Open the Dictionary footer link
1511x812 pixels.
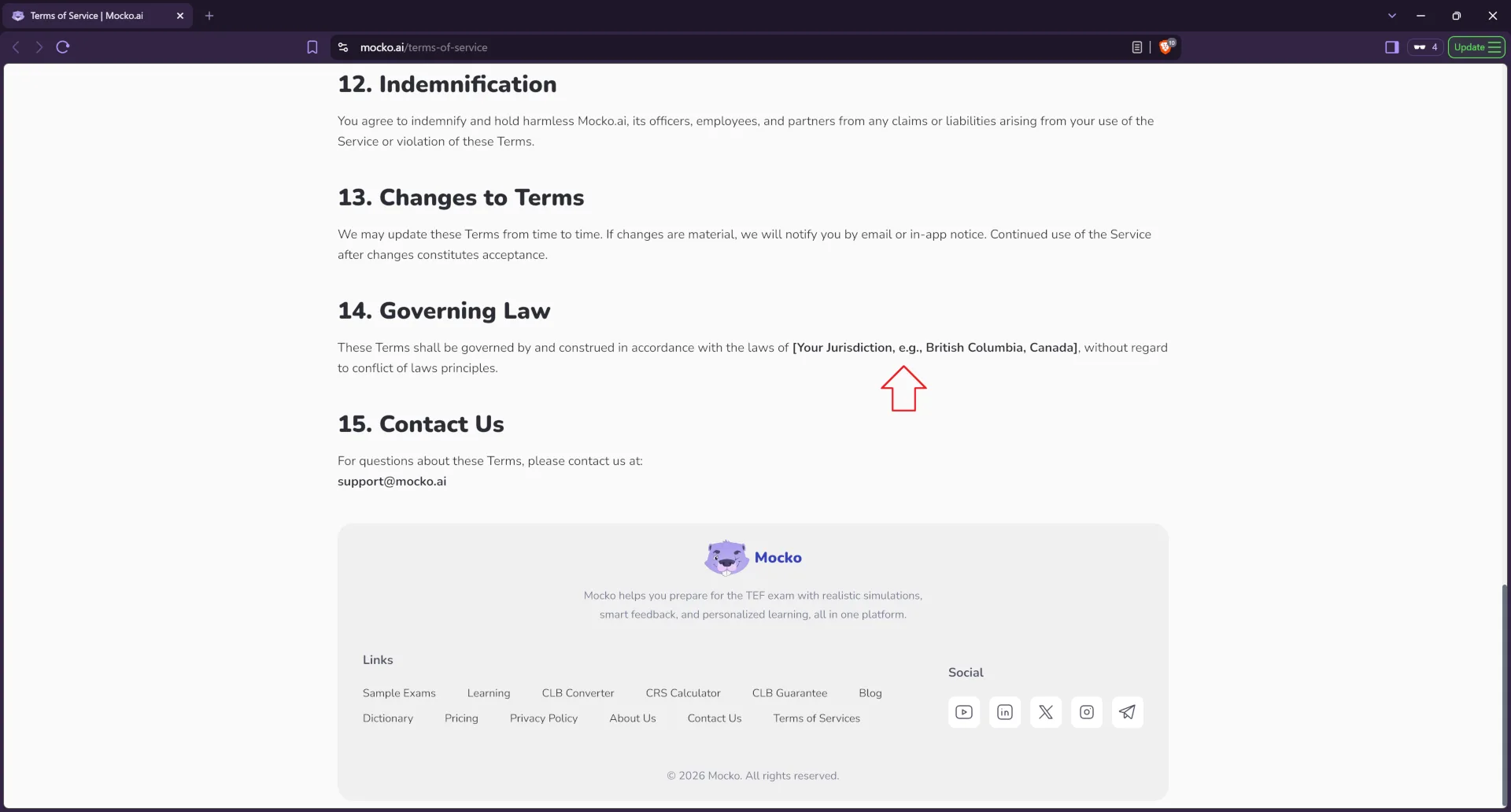click(x=387, y=718)
